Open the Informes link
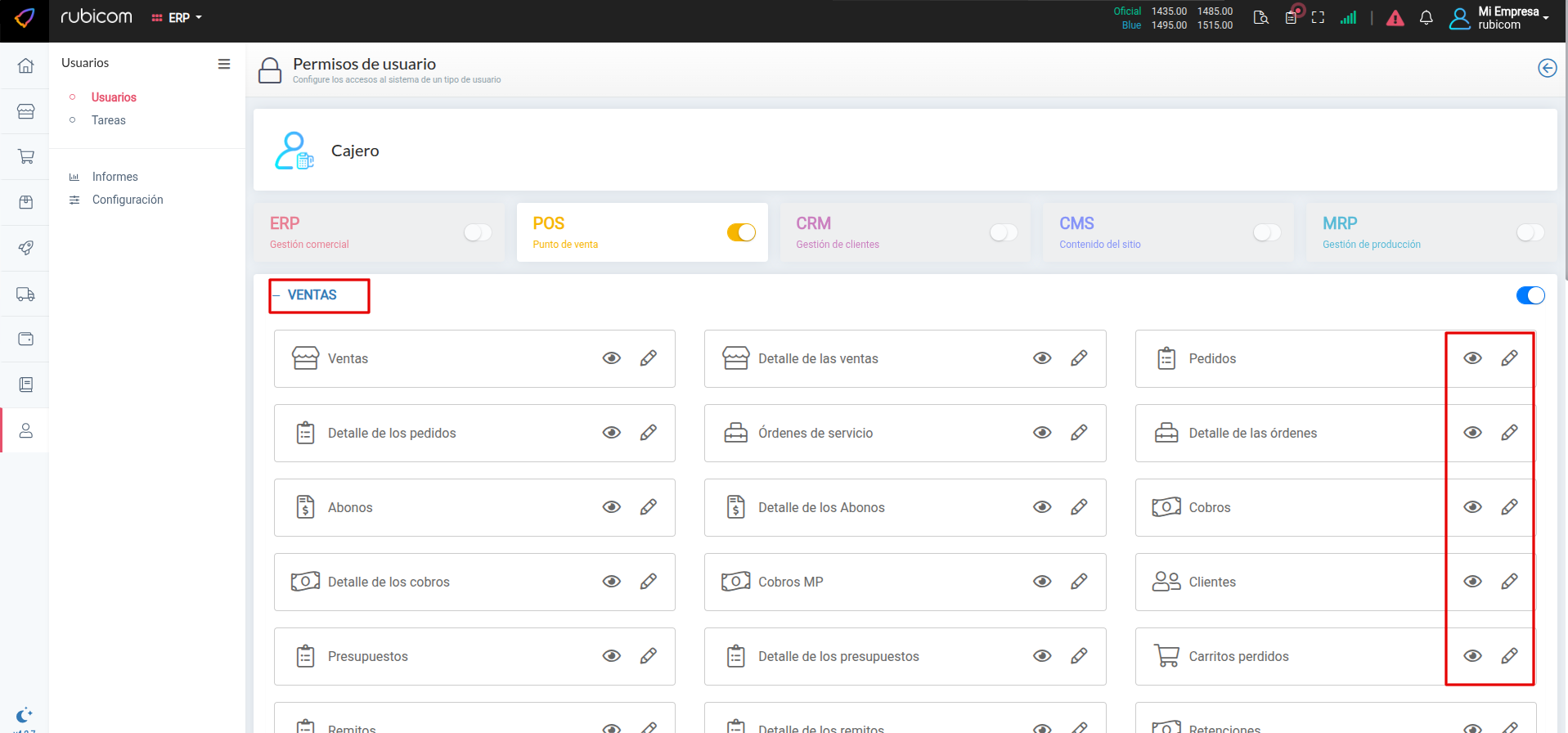The image size is (1568, 733). [115, 177]
